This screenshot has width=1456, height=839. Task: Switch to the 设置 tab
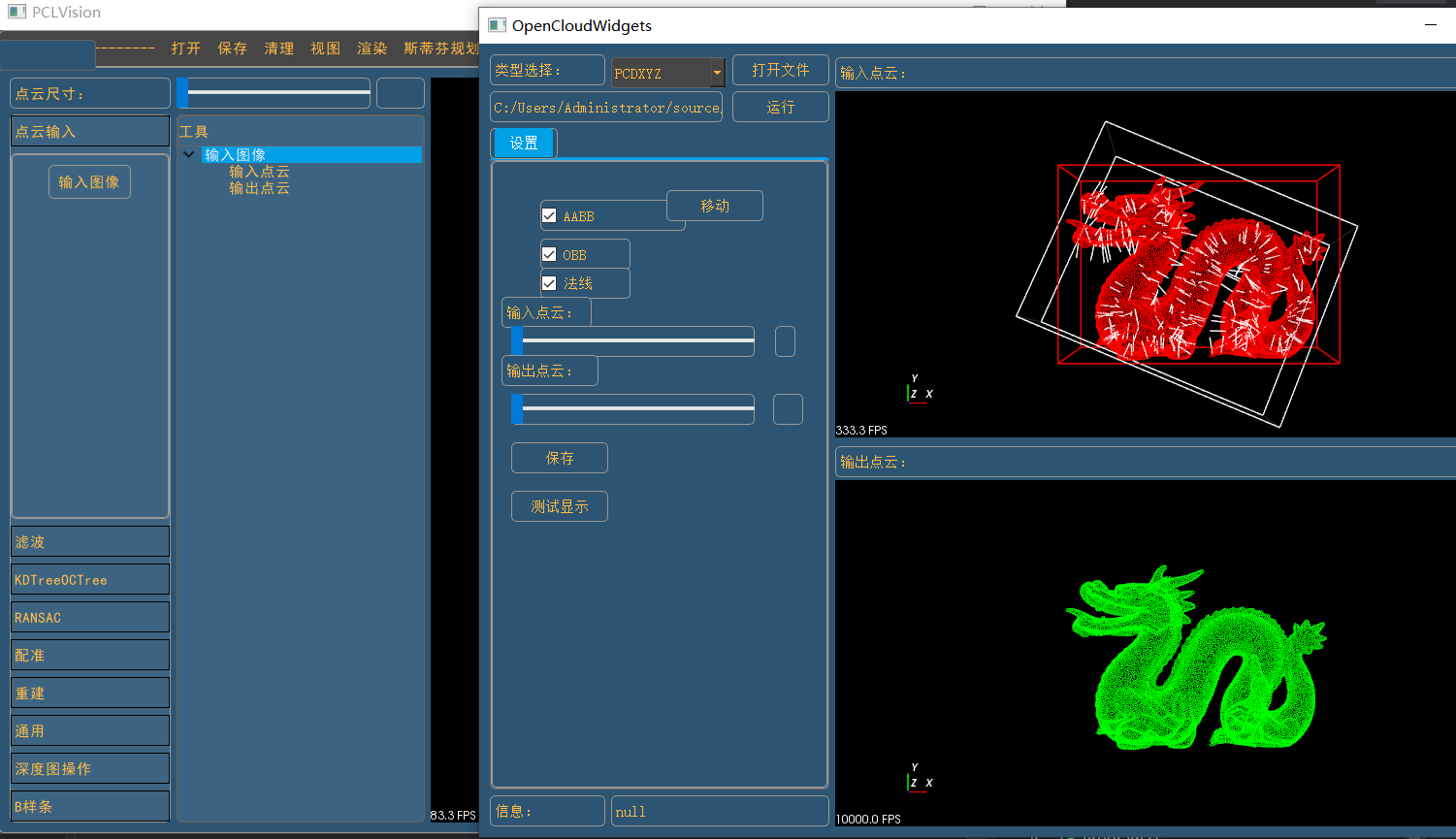[x=524, y=143]
